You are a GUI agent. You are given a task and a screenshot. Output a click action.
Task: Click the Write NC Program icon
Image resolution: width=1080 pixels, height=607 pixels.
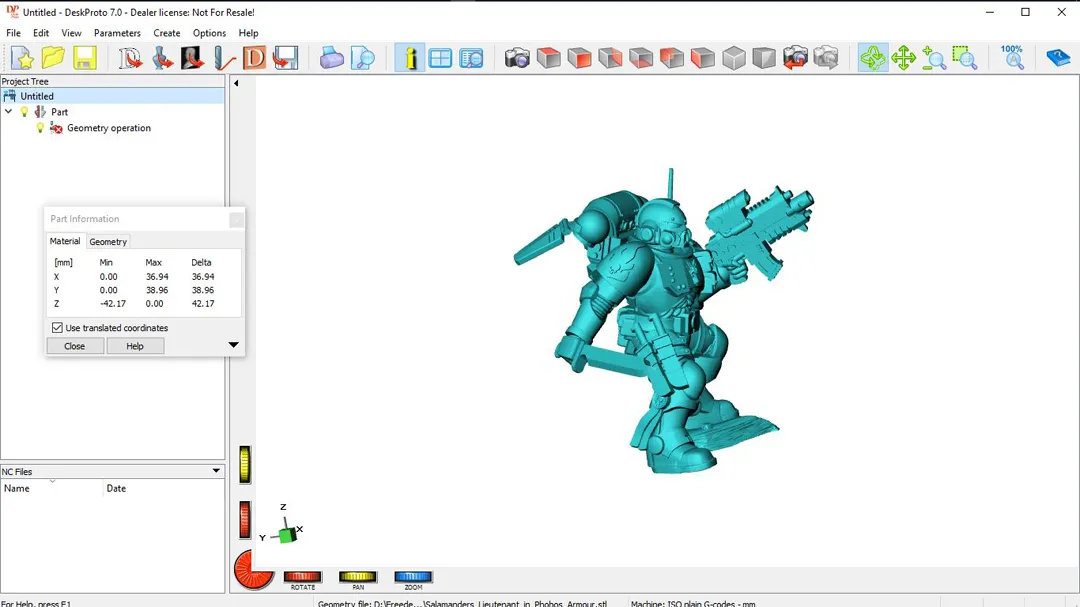click(285, 58)
